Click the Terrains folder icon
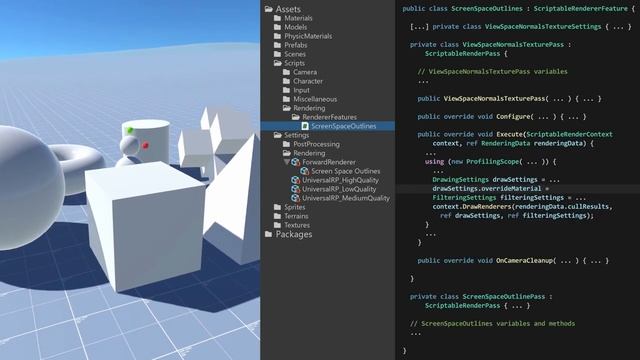640x360 pixels. (x=278, y=216)
